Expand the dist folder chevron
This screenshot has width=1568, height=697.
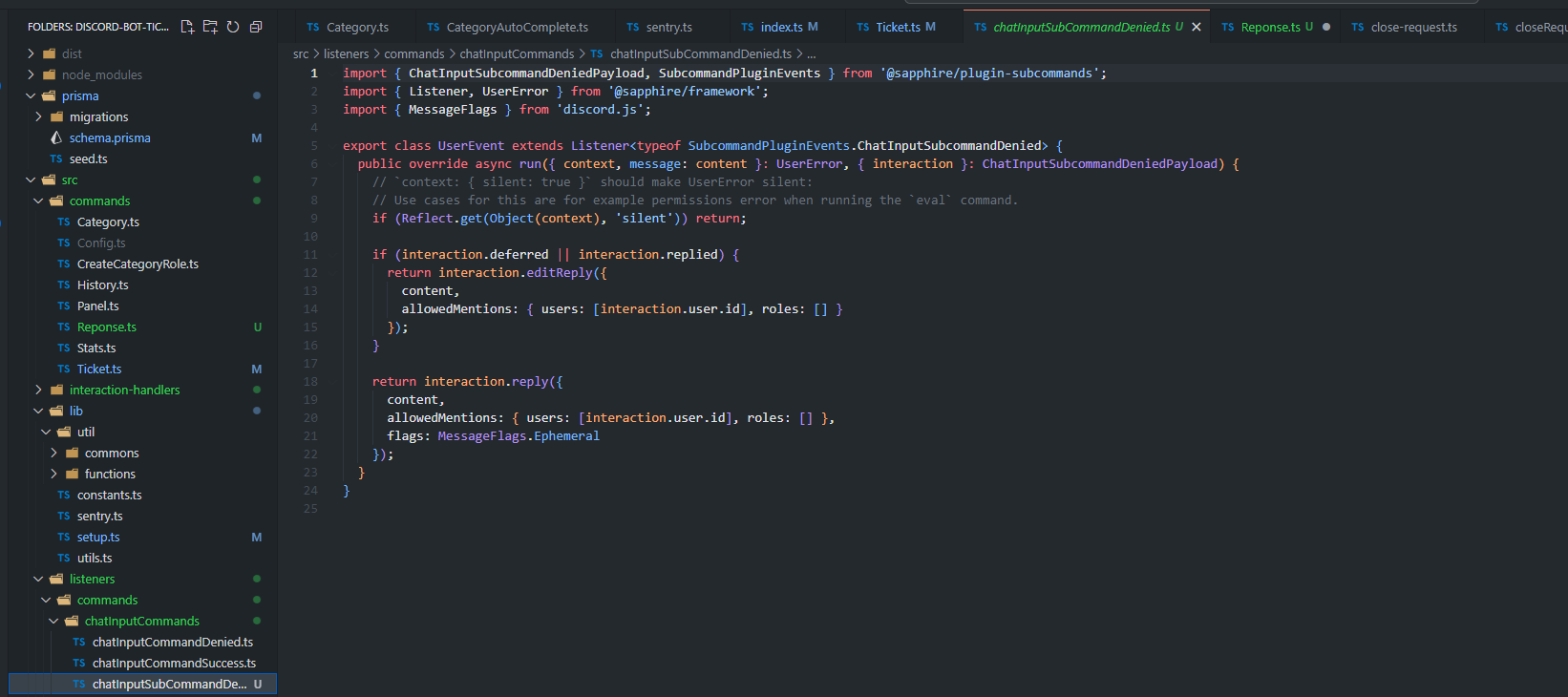point(31,53)
